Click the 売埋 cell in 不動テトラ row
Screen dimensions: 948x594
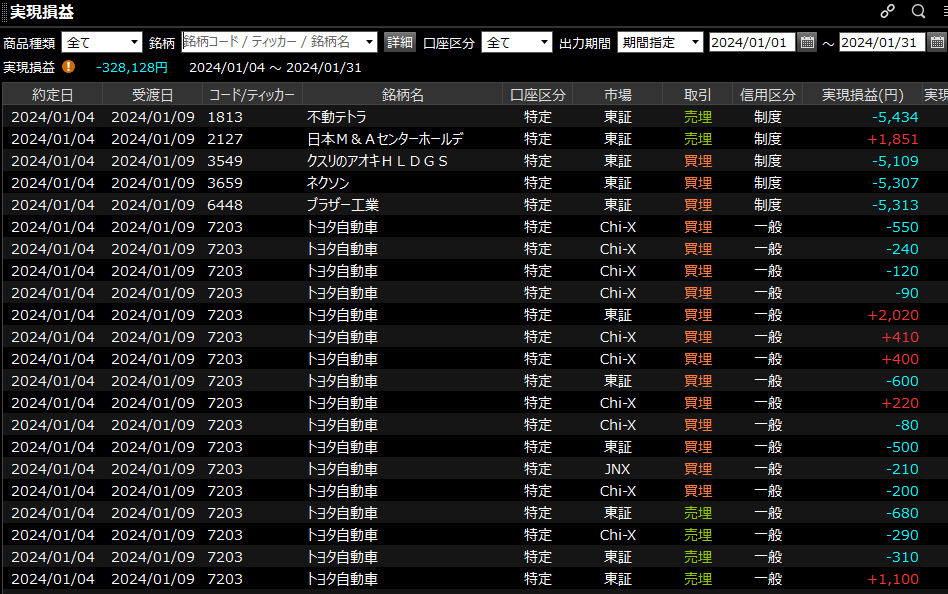pos(698,117)
